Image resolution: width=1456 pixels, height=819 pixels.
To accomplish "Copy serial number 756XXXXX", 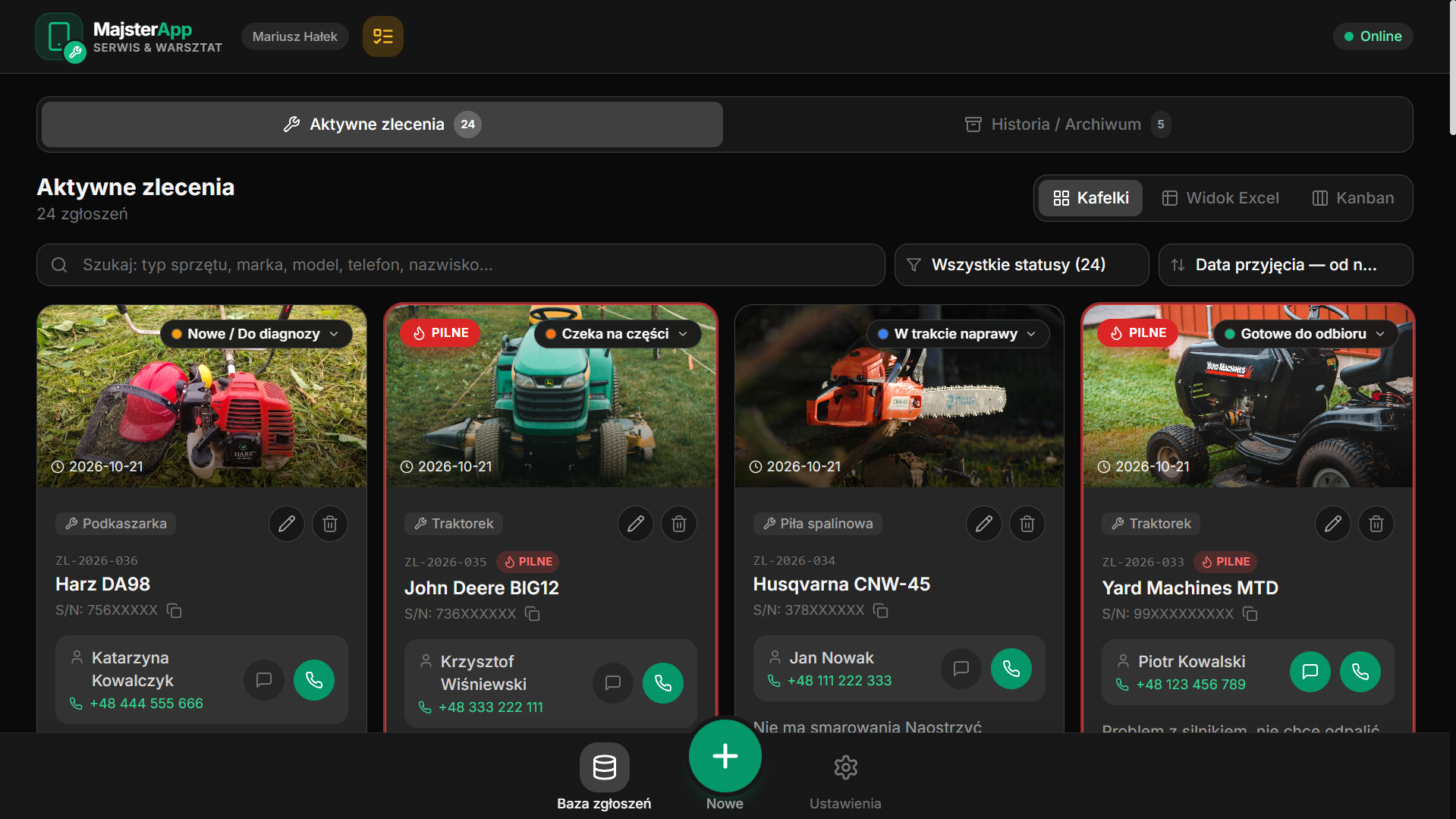I will pyautogui.click(x=175, y=611).
